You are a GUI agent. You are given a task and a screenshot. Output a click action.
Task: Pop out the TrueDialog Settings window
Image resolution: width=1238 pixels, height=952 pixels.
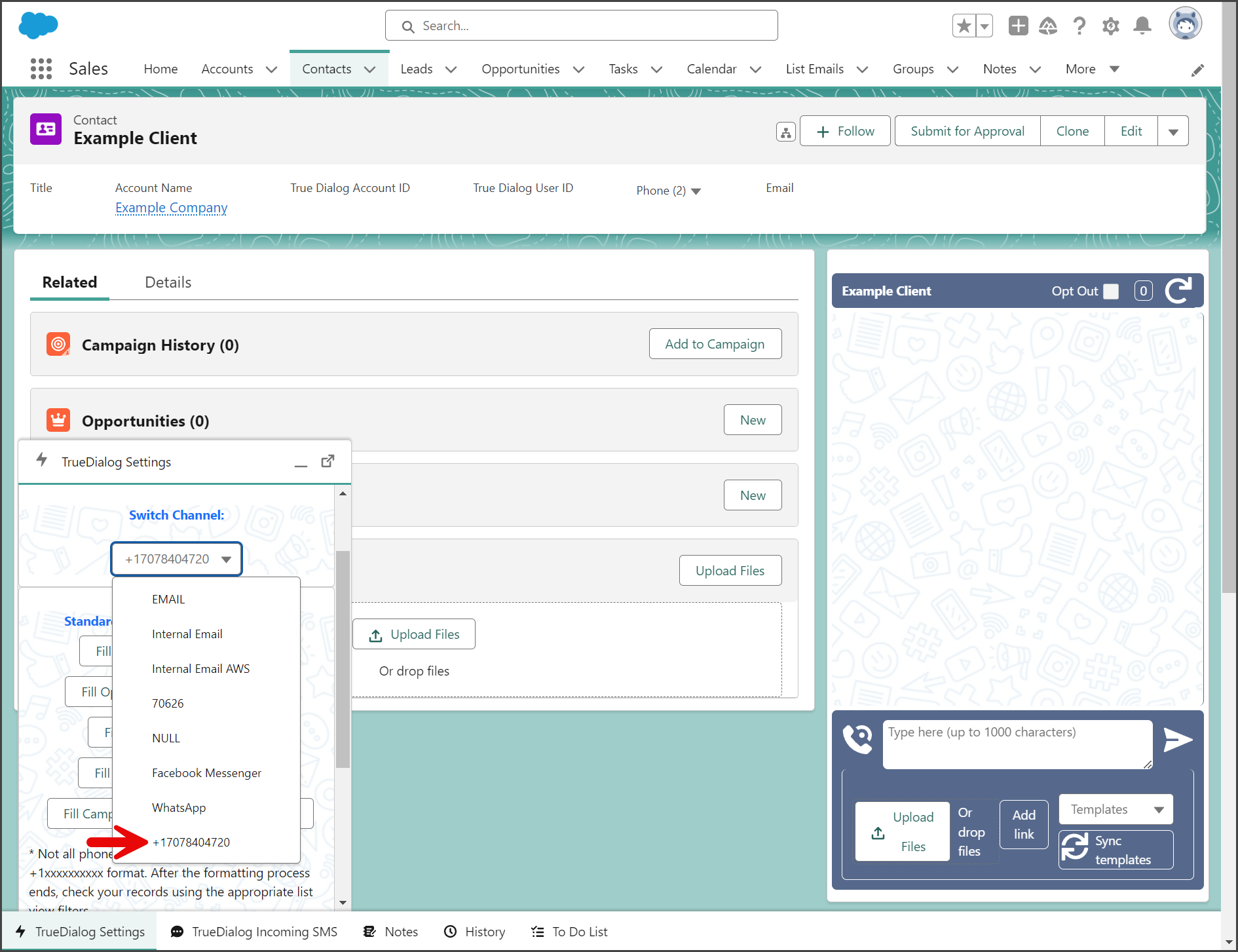pos(328,461)
